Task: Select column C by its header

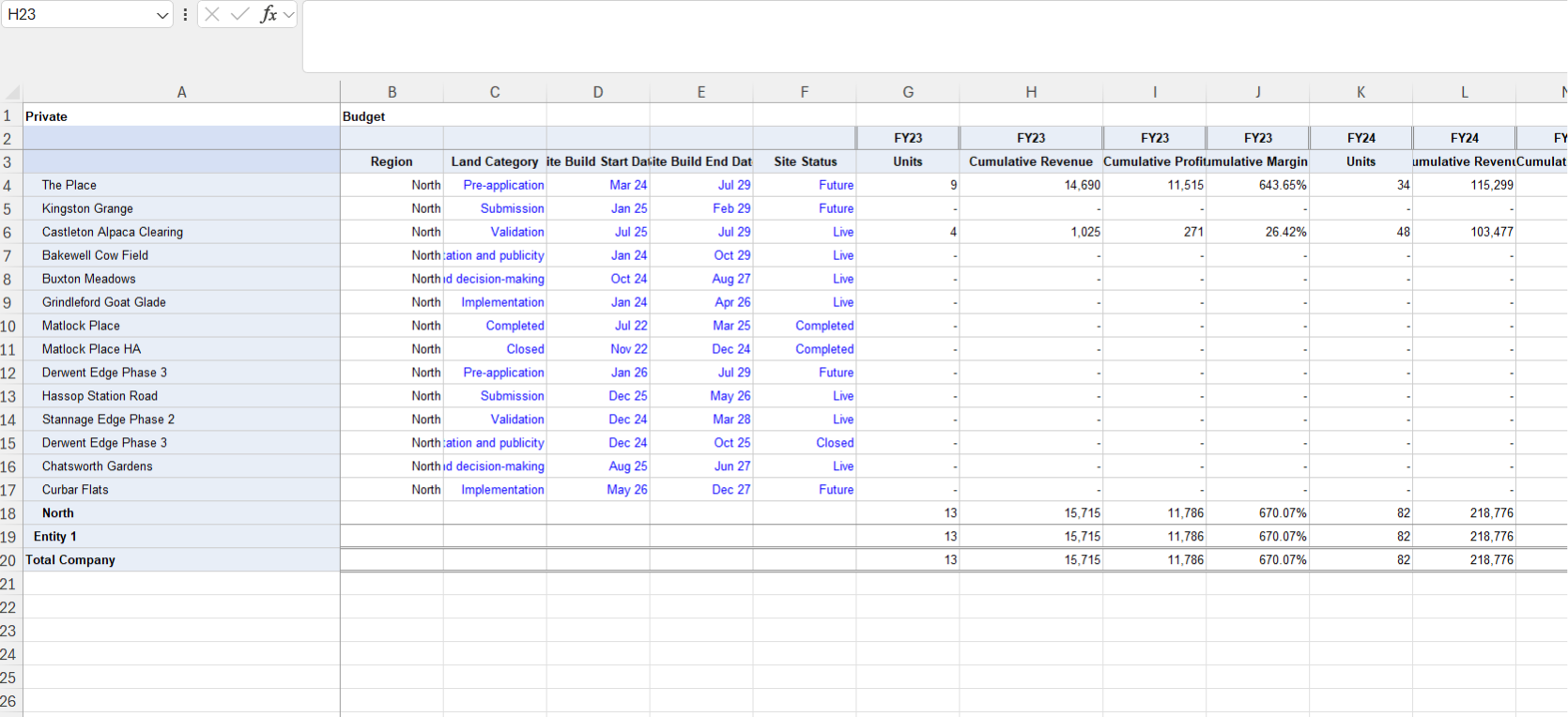Action: point(495,92)
